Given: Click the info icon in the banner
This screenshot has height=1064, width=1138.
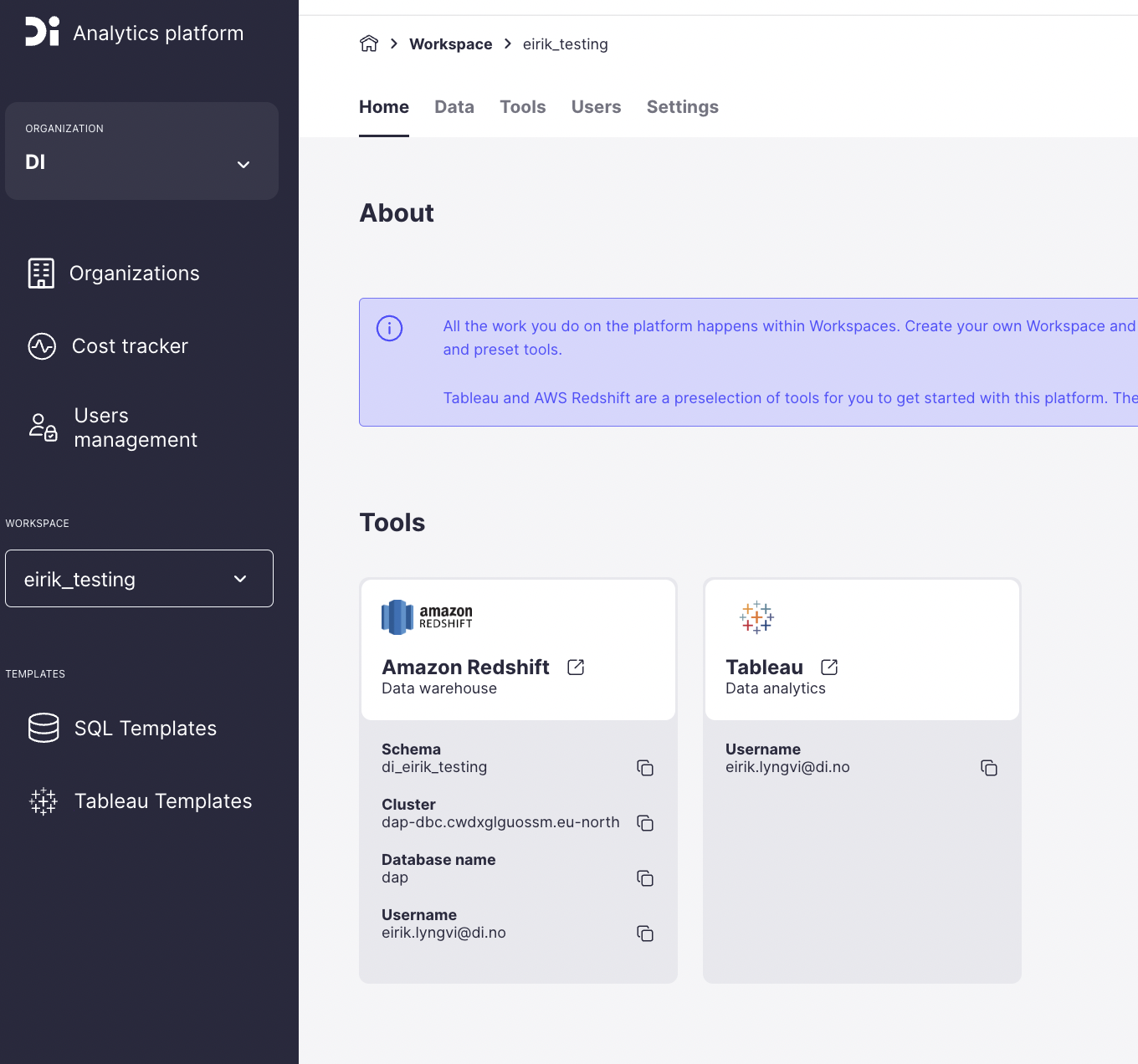Looking at the screenshot, I should tap(390, 328).
